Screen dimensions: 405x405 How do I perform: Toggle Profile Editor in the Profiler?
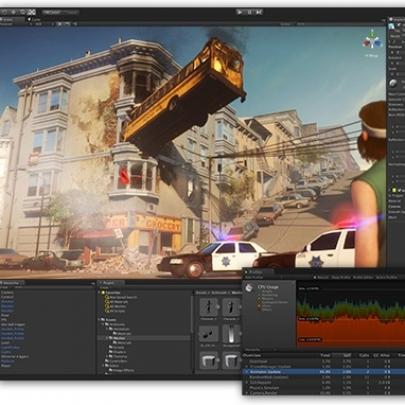tap(363, 277)
